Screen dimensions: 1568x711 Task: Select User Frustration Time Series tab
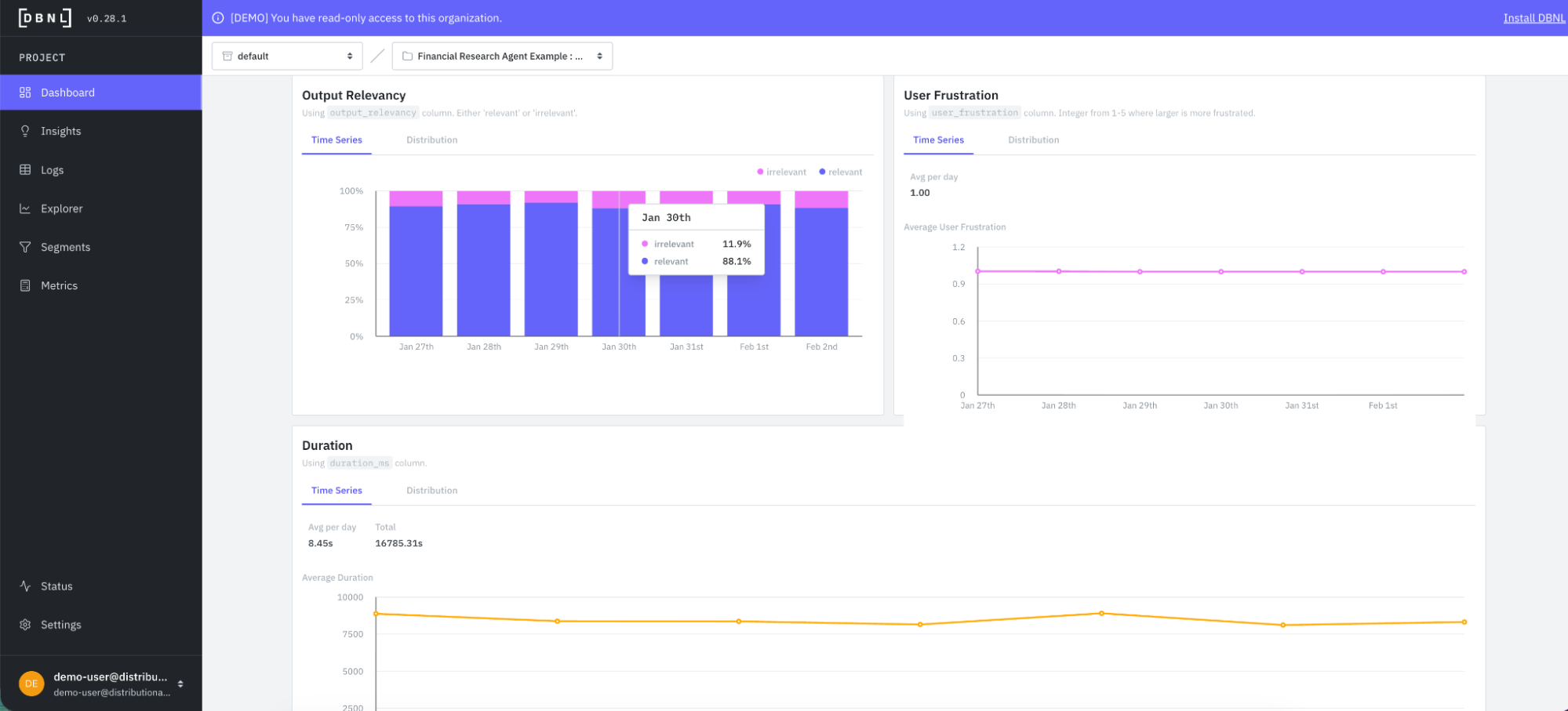[x=938, y=140]
